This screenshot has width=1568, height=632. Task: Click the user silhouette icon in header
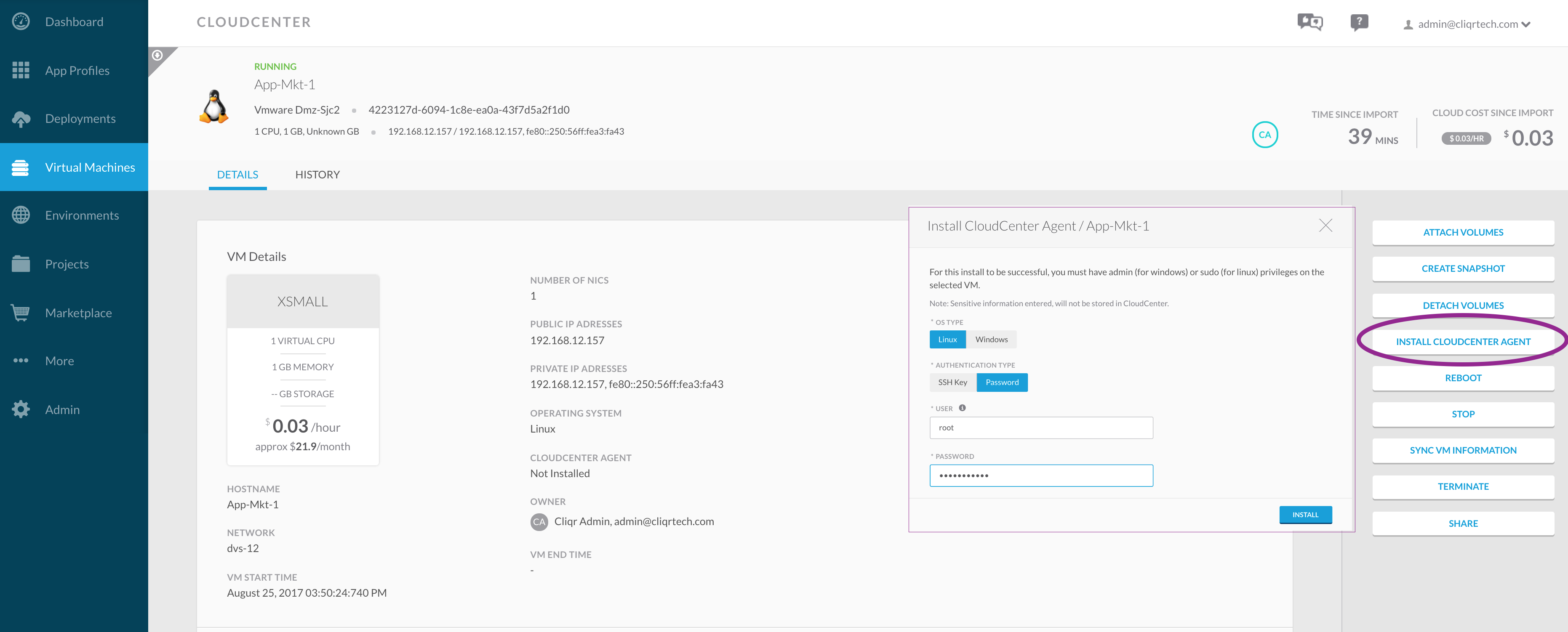1408,25
